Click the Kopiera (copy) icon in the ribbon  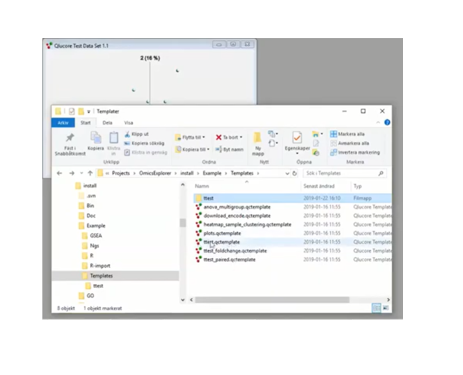(96, 138)
